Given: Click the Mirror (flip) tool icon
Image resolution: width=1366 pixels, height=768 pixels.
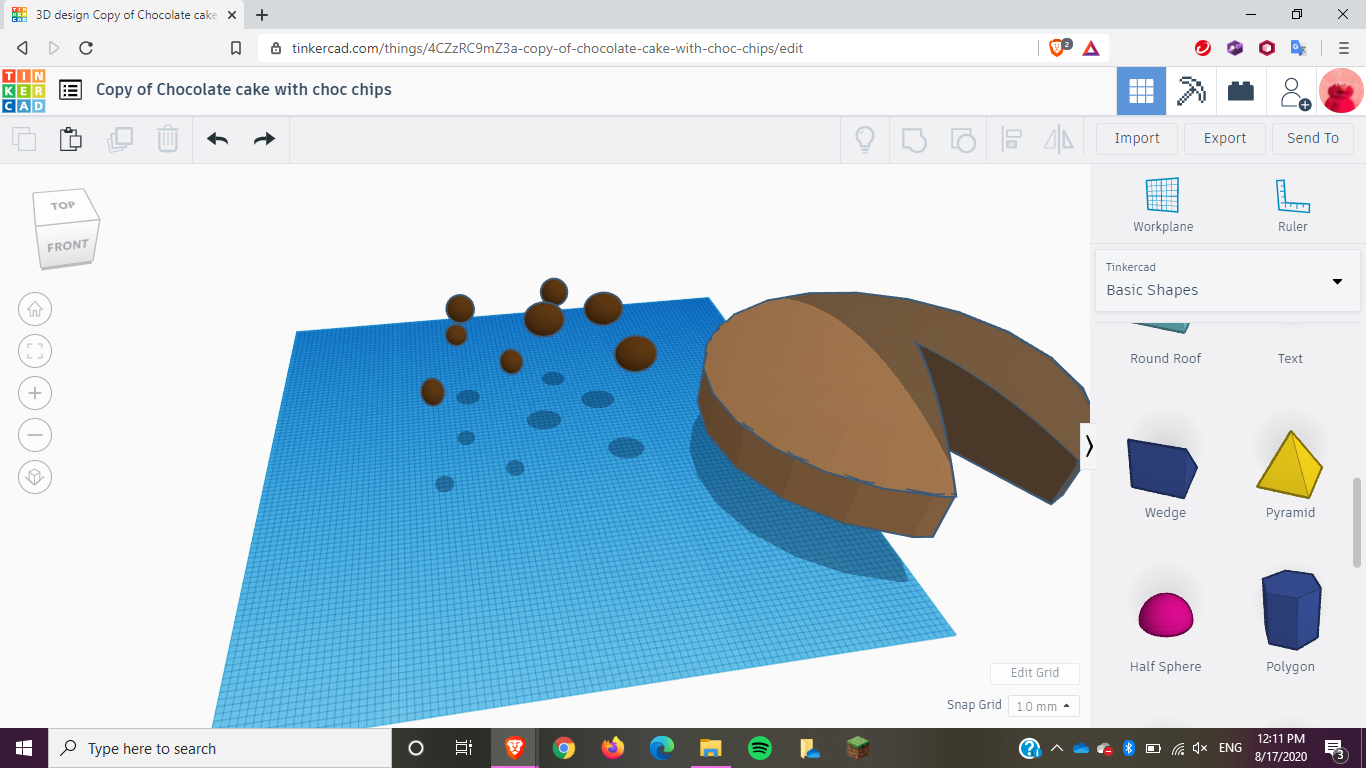Looking at the screenshot, I should (1059, 139).
